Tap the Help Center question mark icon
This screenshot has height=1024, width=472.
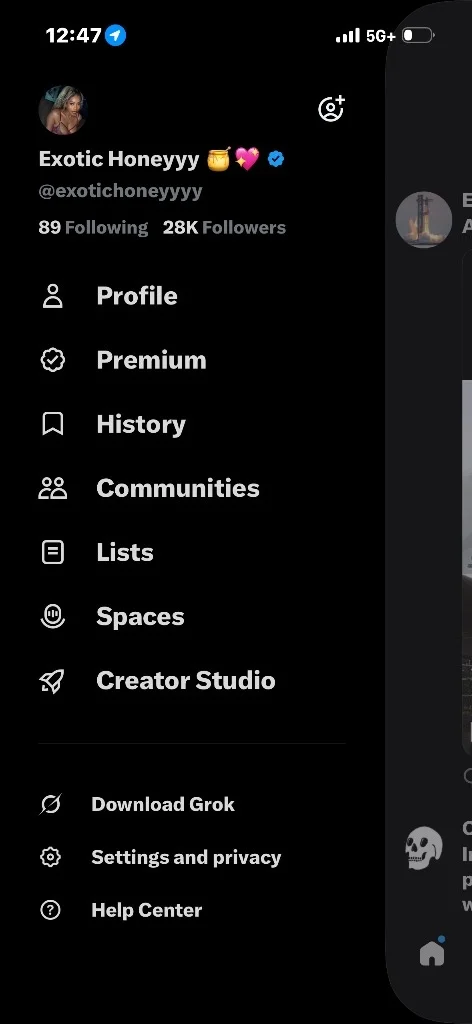point(50,910)
